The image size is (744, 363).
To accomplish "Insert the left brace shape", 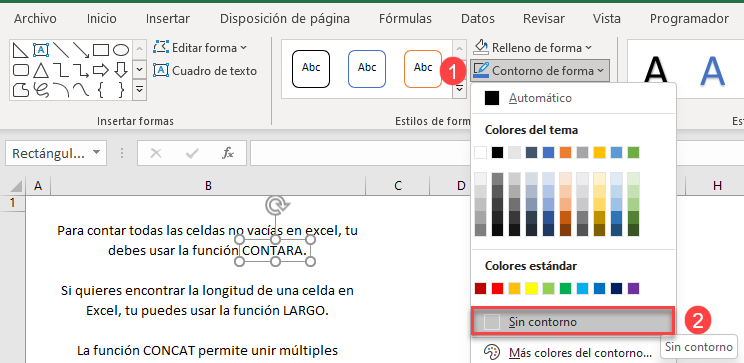I will [x=101, y=90].
